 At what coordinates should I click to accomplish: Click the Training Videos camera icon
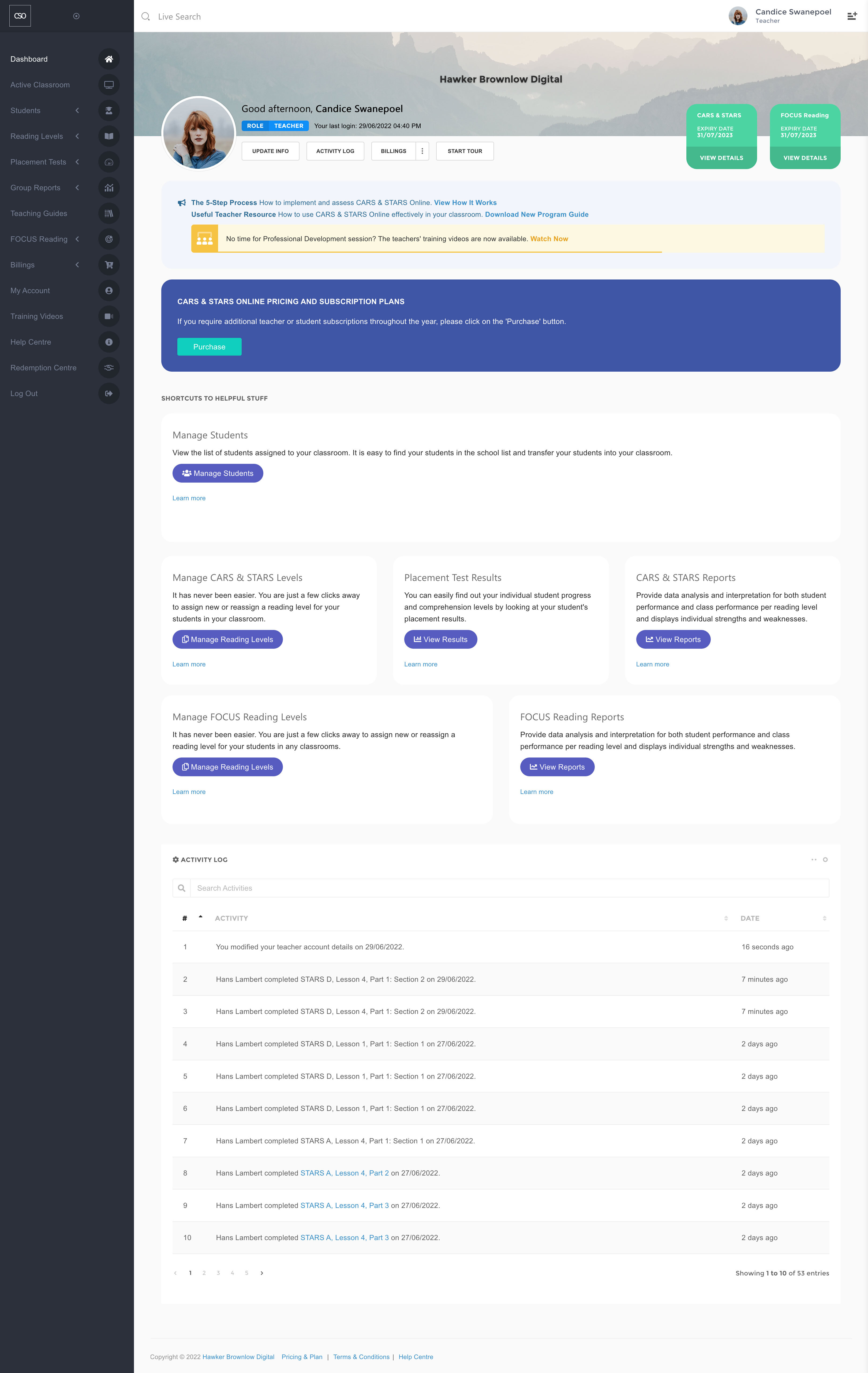point(109,316)
